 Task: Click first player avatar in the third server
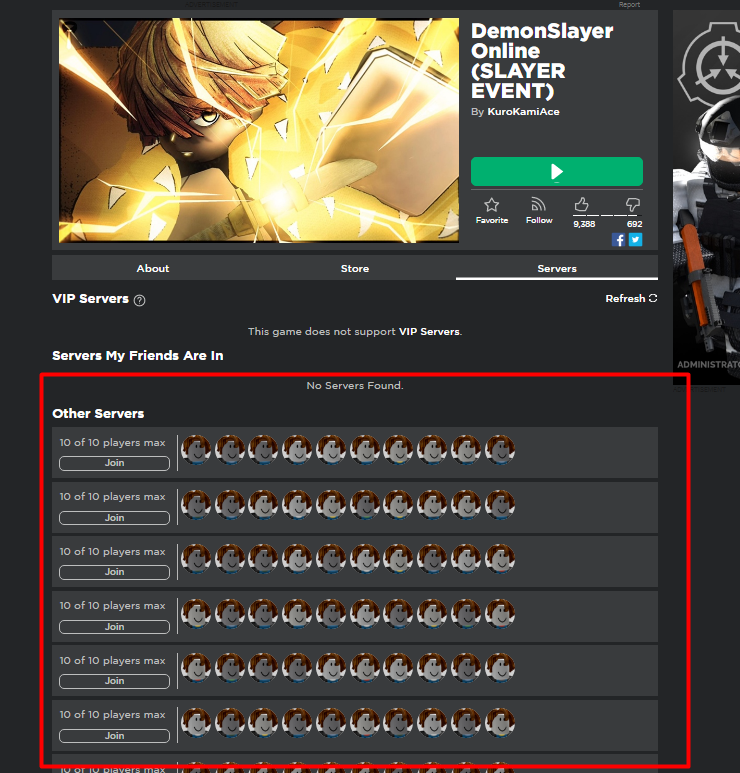pyautogui.click(x=196, y=559)
